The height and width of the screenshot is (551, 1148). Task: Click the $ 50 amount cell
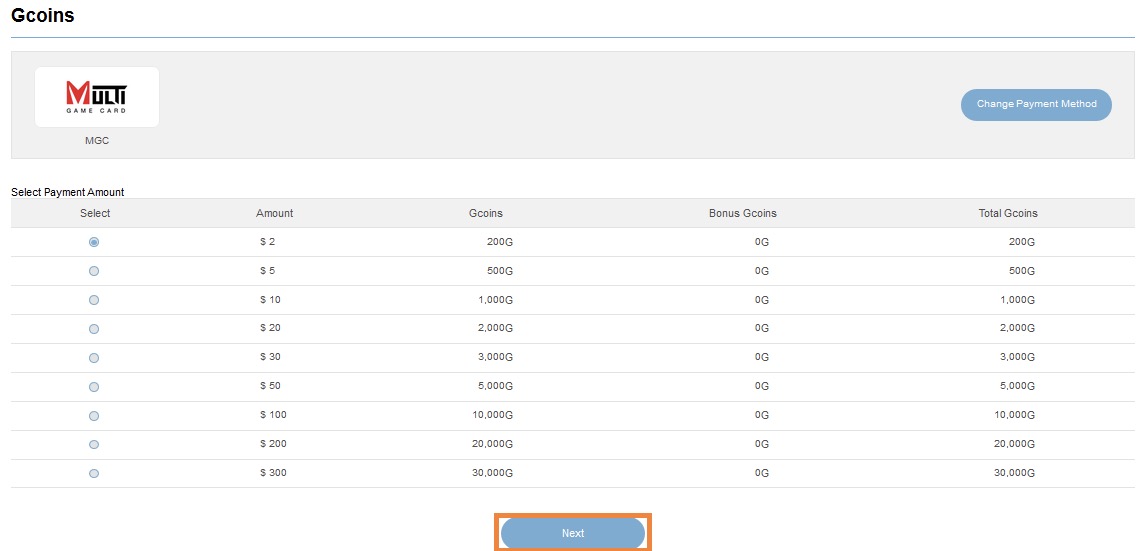pyautogui.click(x=270, y=386)
